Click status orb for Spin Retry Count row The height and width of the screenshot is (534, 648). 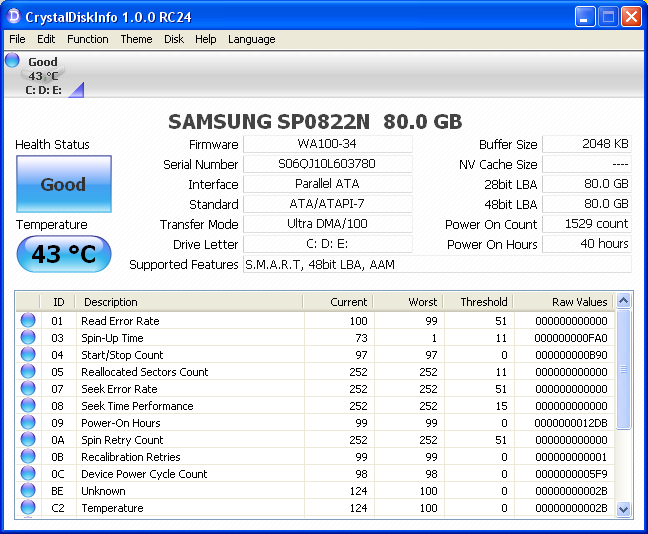point(28,439)
